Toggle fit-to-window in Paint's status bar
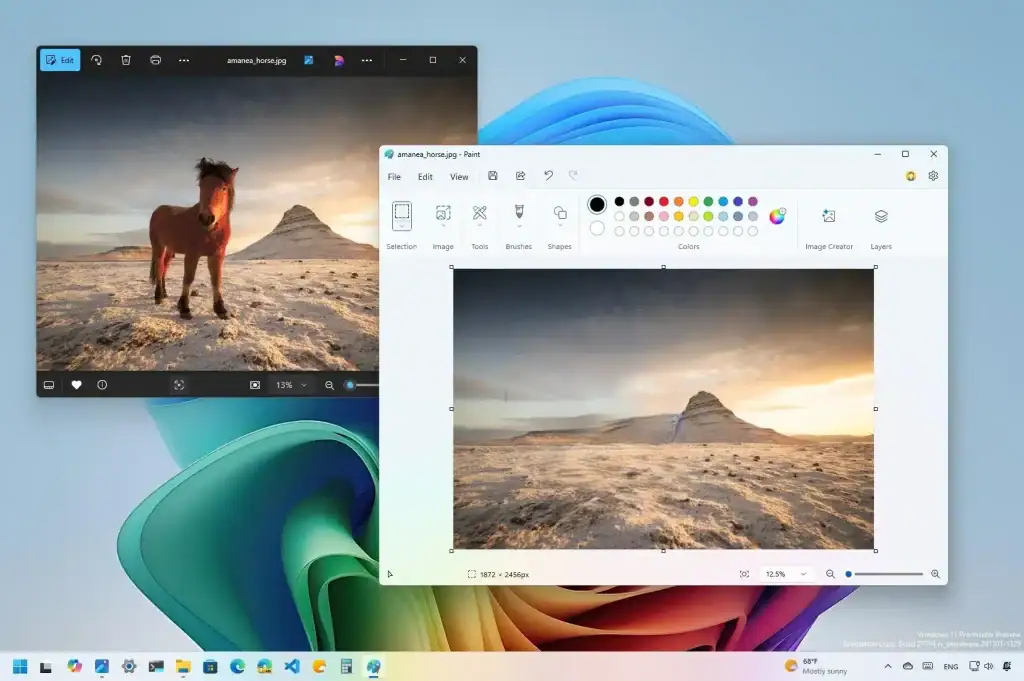This screenshot has height=681, width=1024. click(744, 574)
